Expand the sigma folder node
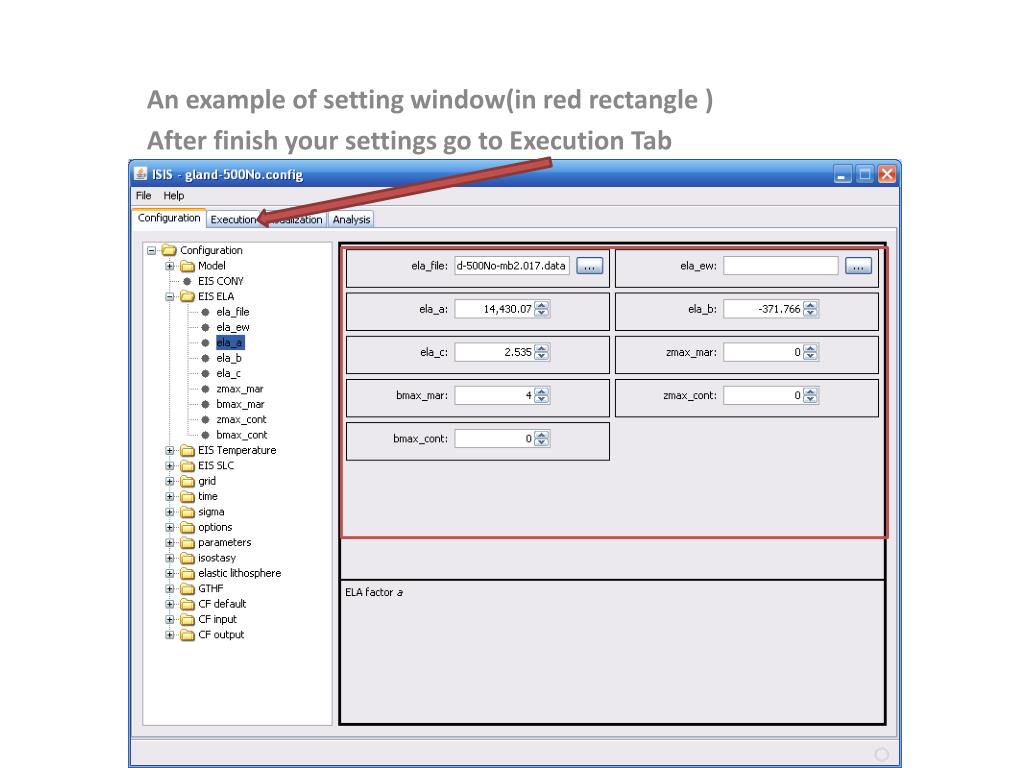Image resolution: width=1024 pixels, height=768 pixels. pyautogui.click(x=170, y=512)
